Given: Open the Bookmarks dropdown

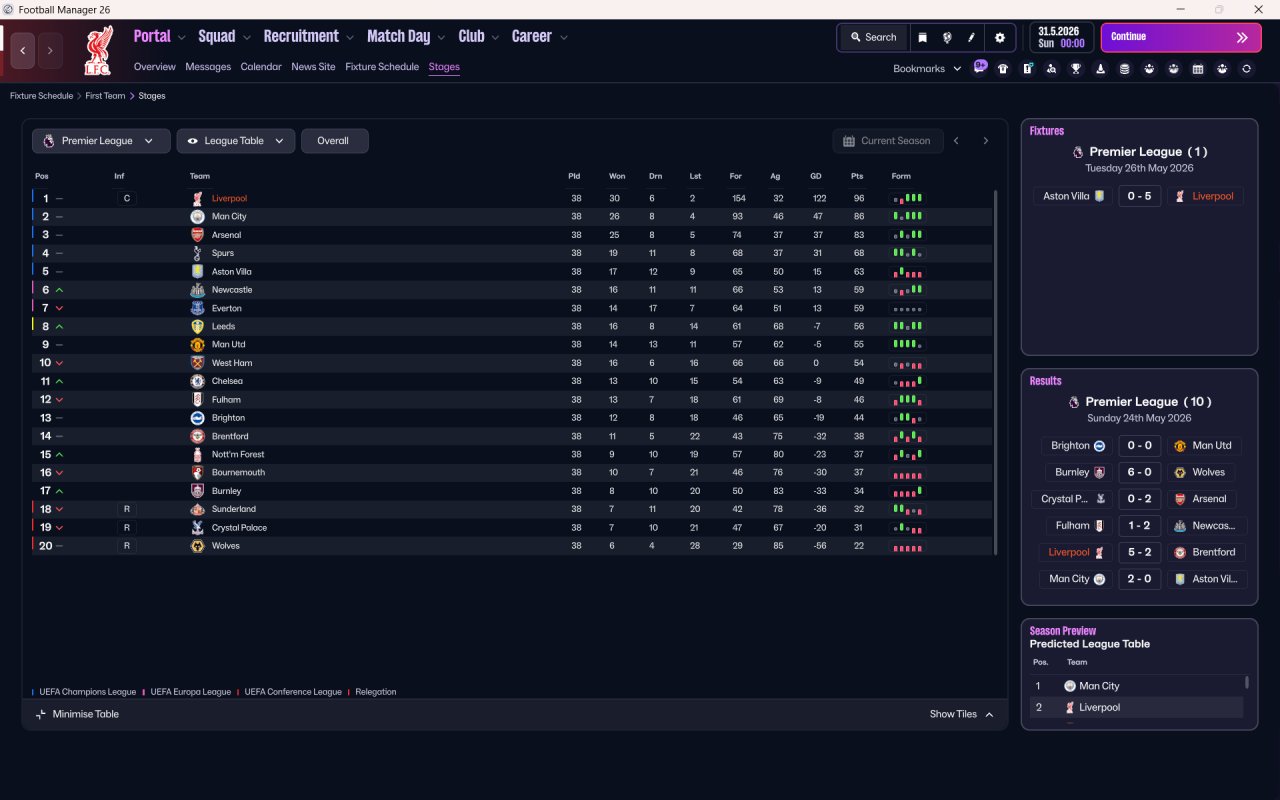Looking at the screenshot, I should click(x=927, y=69).
